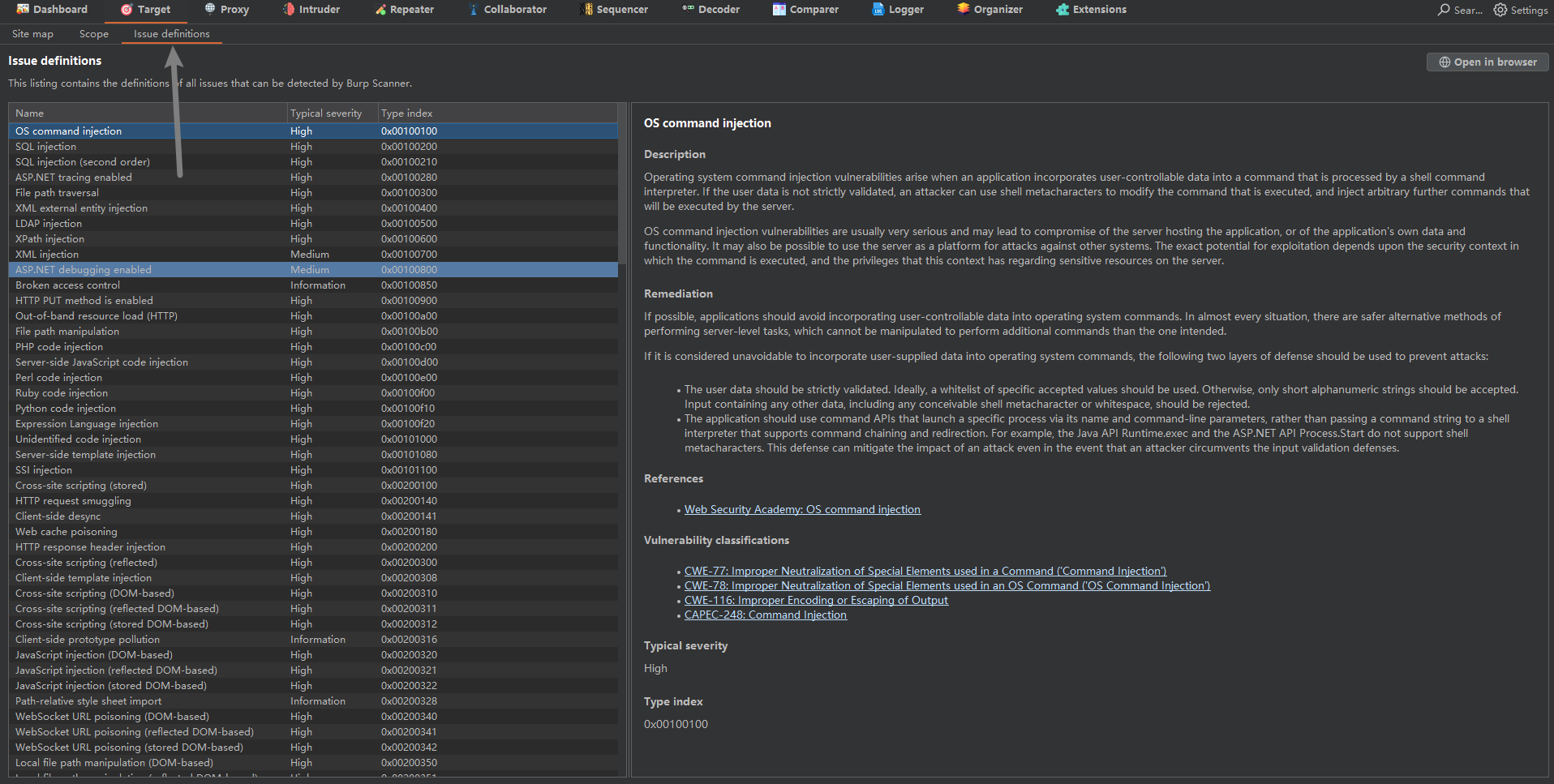Select the File path traversal row
Image resolution: width=1554 pixels, height=784 pixels.
pos(313,193)
